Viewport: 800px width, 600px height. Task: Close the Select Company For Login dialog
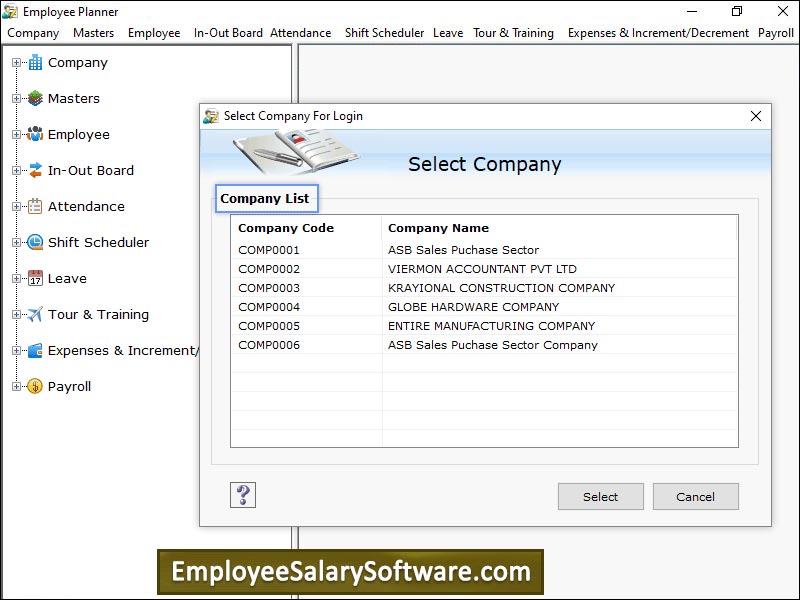[756, 116]
